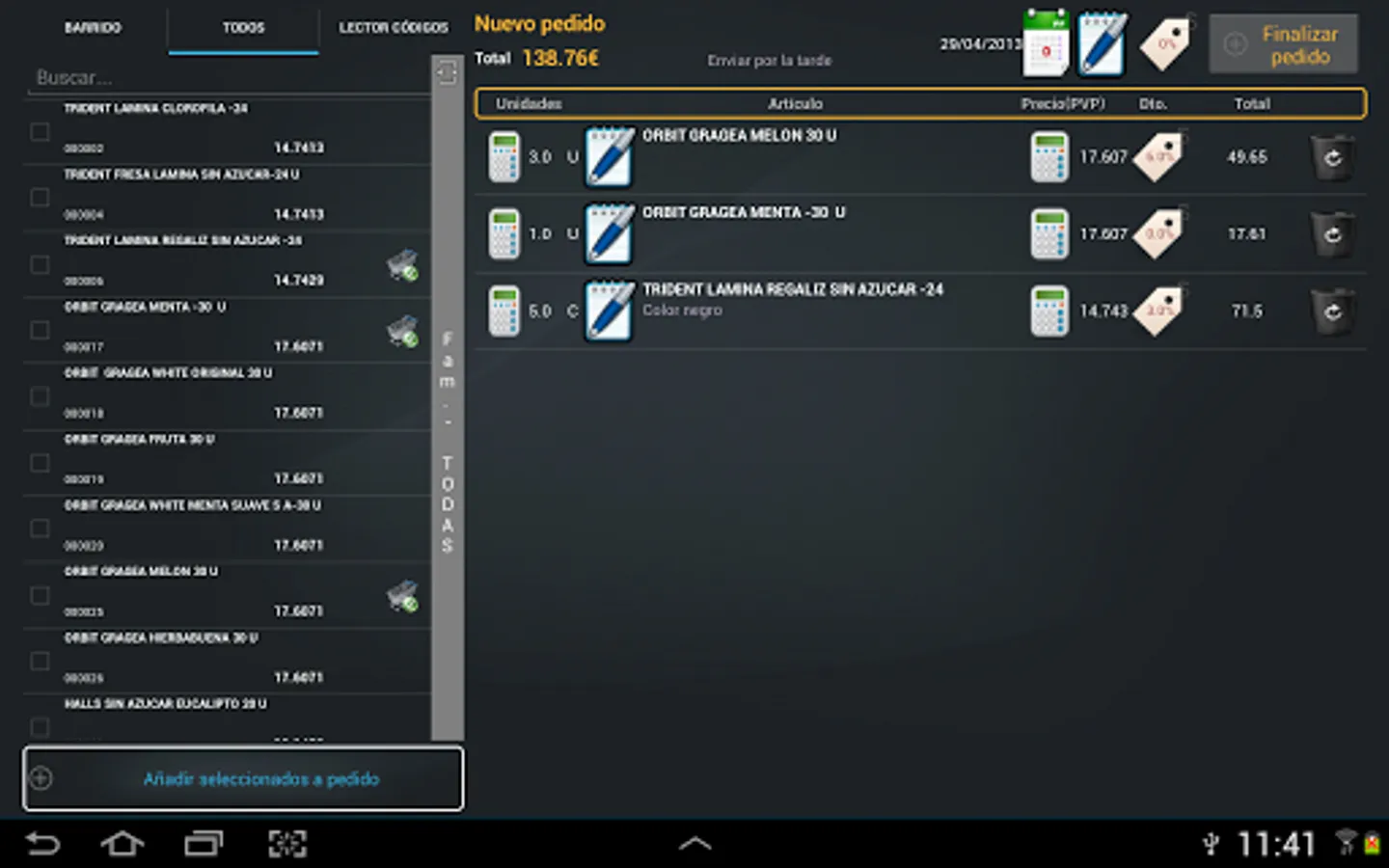Click cart icon on ORBIT GRAGEA MENTA list item
This screenshot has width=1389, height=868.
point(402,331)
